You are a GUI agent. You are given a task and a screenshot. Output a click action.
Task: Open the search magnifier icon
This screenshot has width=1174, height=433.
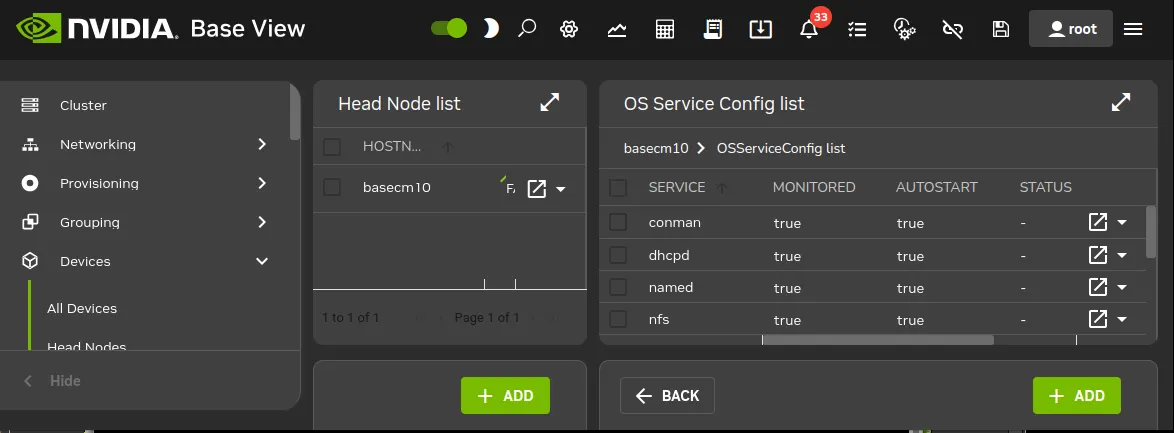[x=527, y=28]
